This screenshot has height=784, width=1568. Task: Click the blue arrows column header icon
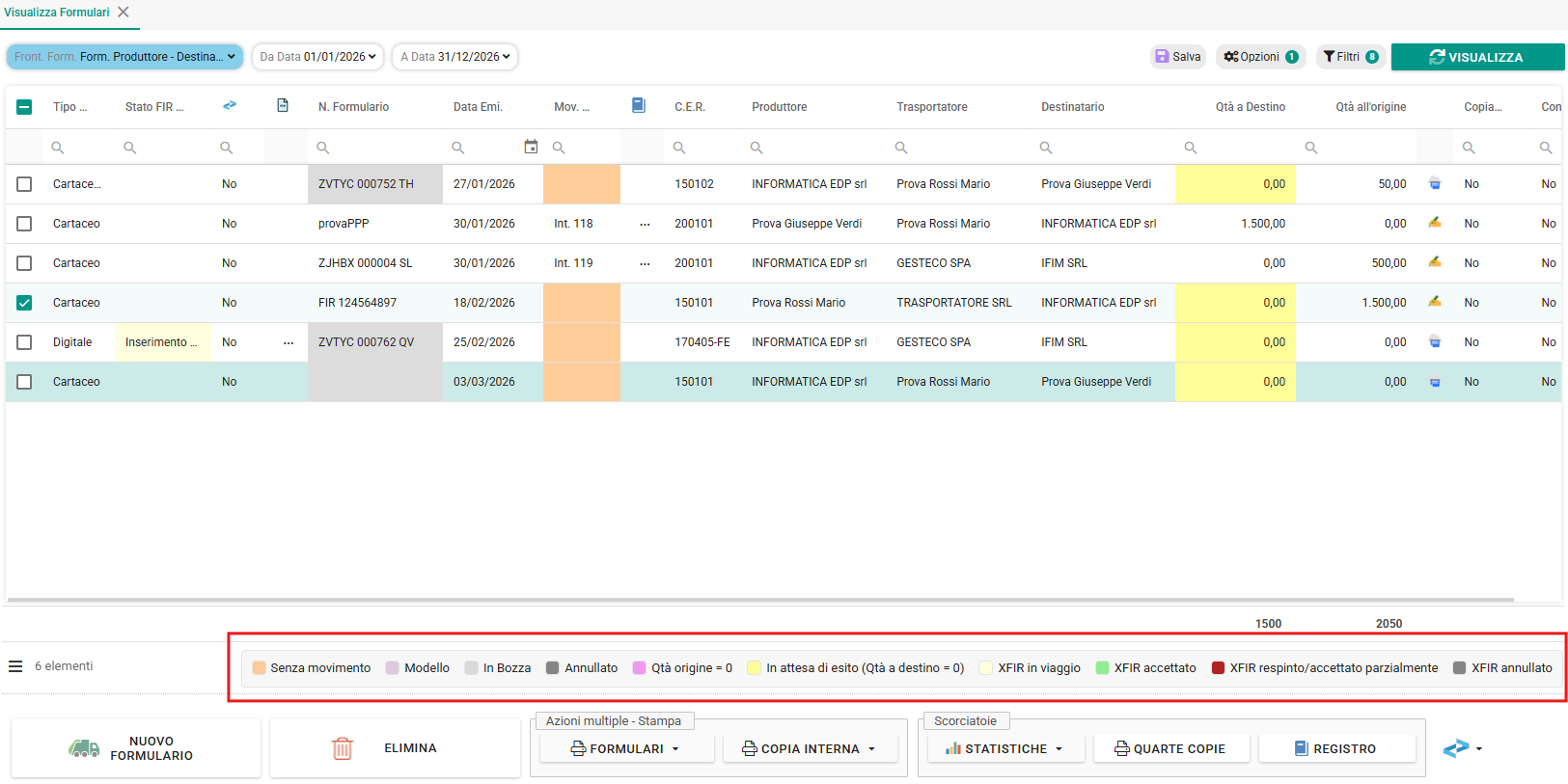(x=229, y=105)
